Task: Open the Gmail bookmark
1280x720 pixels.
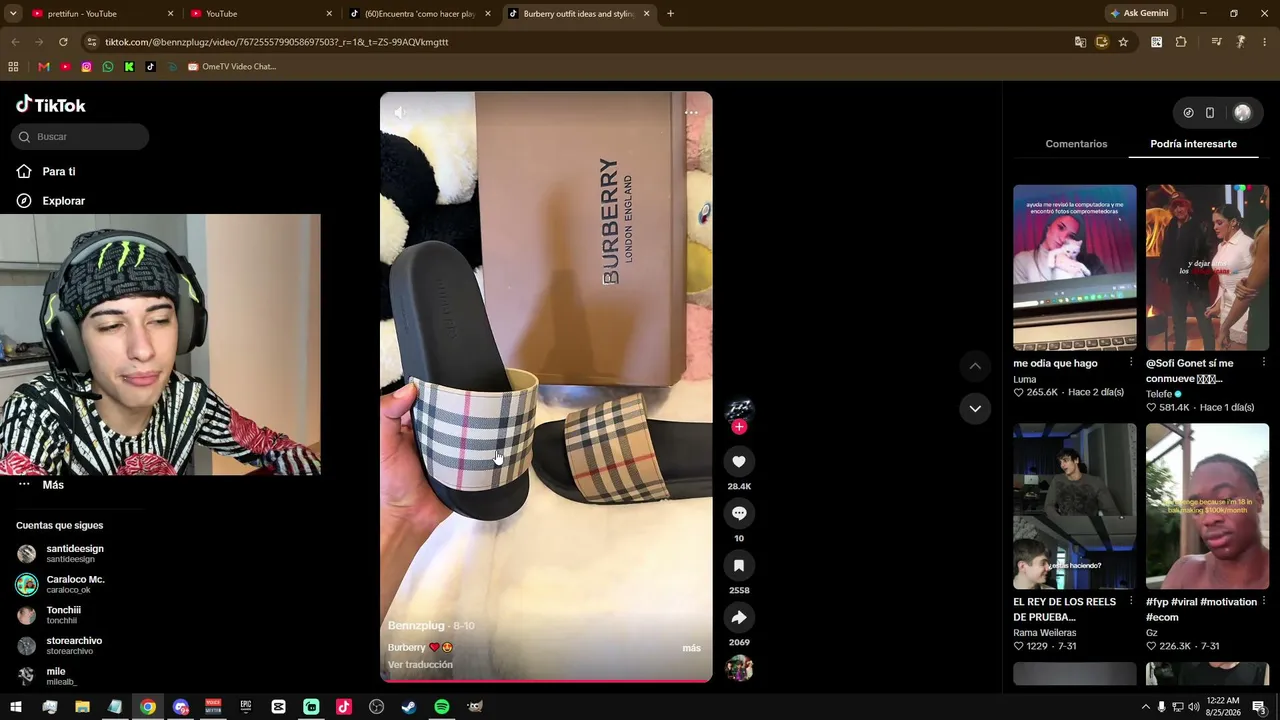Action: tap(43, 67)
